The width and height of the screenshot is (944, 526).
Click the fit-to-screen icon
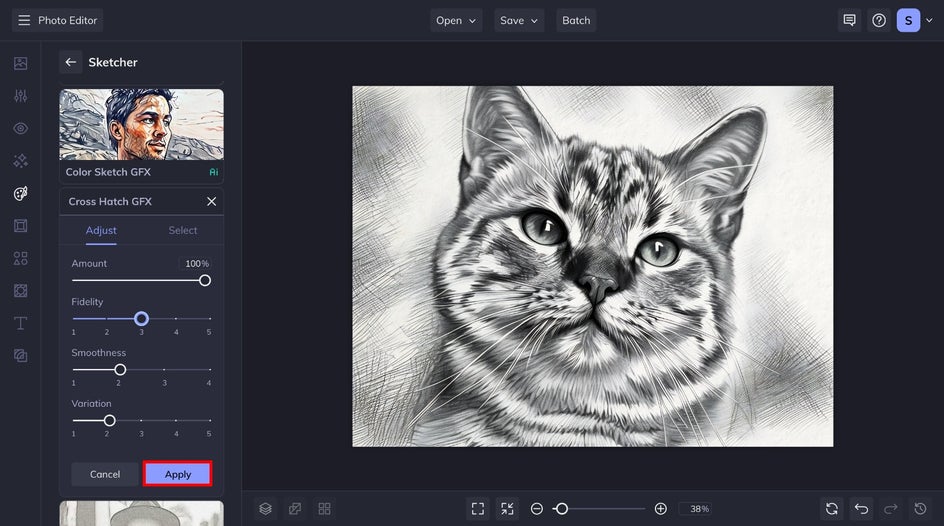pyautogui.click(x=478, y=509)
